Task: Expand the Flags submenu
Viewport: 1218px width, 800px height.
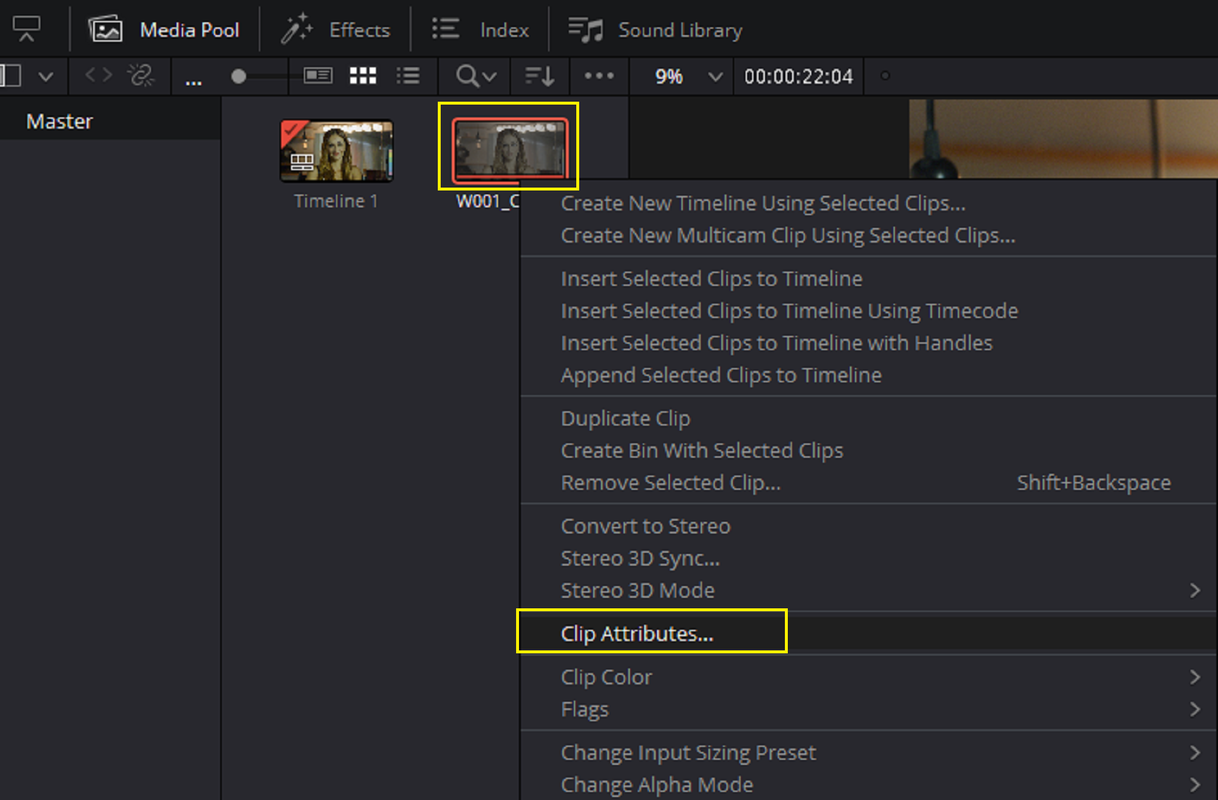Action: click(x=869, y=709)
